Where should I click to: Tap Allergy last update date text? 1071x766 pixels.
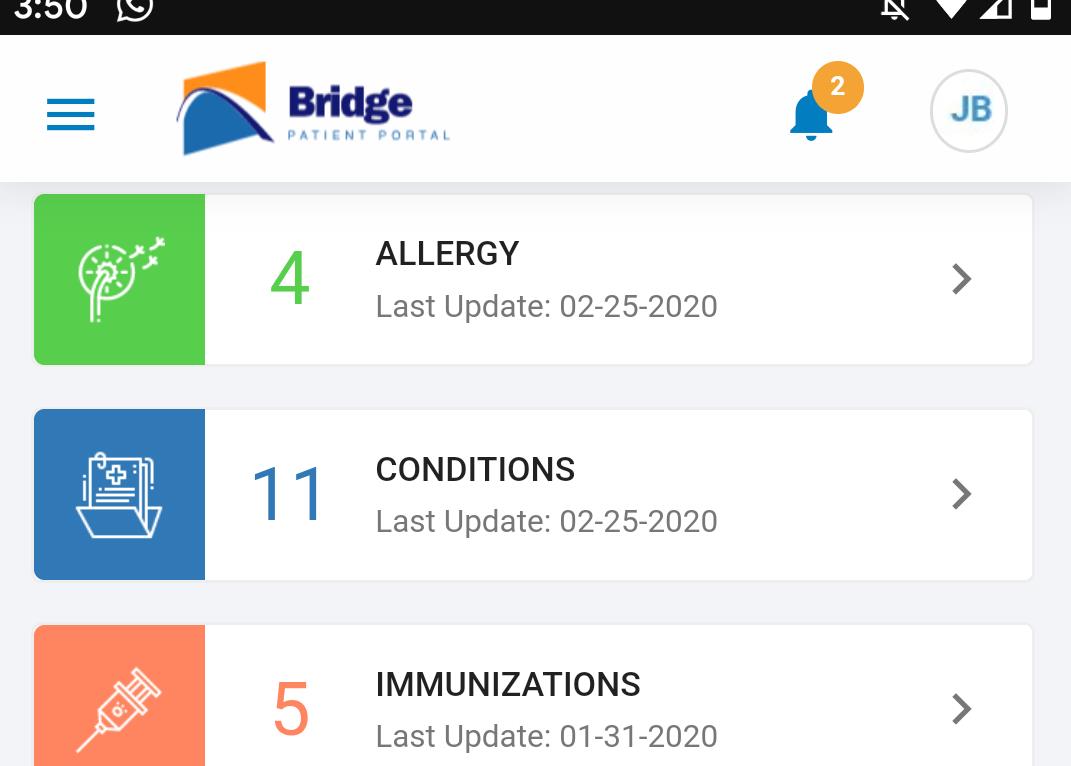click(x=546, y=306)
